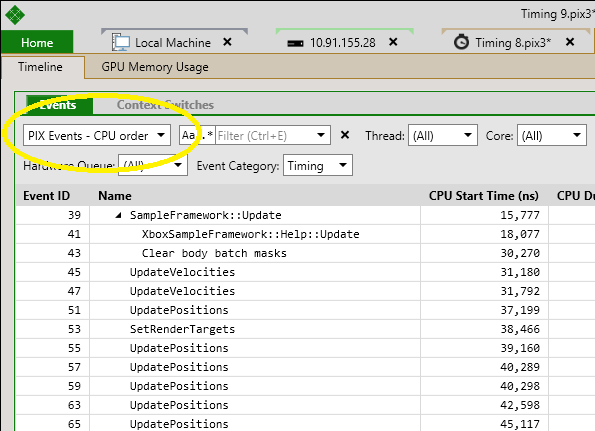Click the Filter (Ctrl+E) input field
Screen dimensions: 595x431
(266, 135)
